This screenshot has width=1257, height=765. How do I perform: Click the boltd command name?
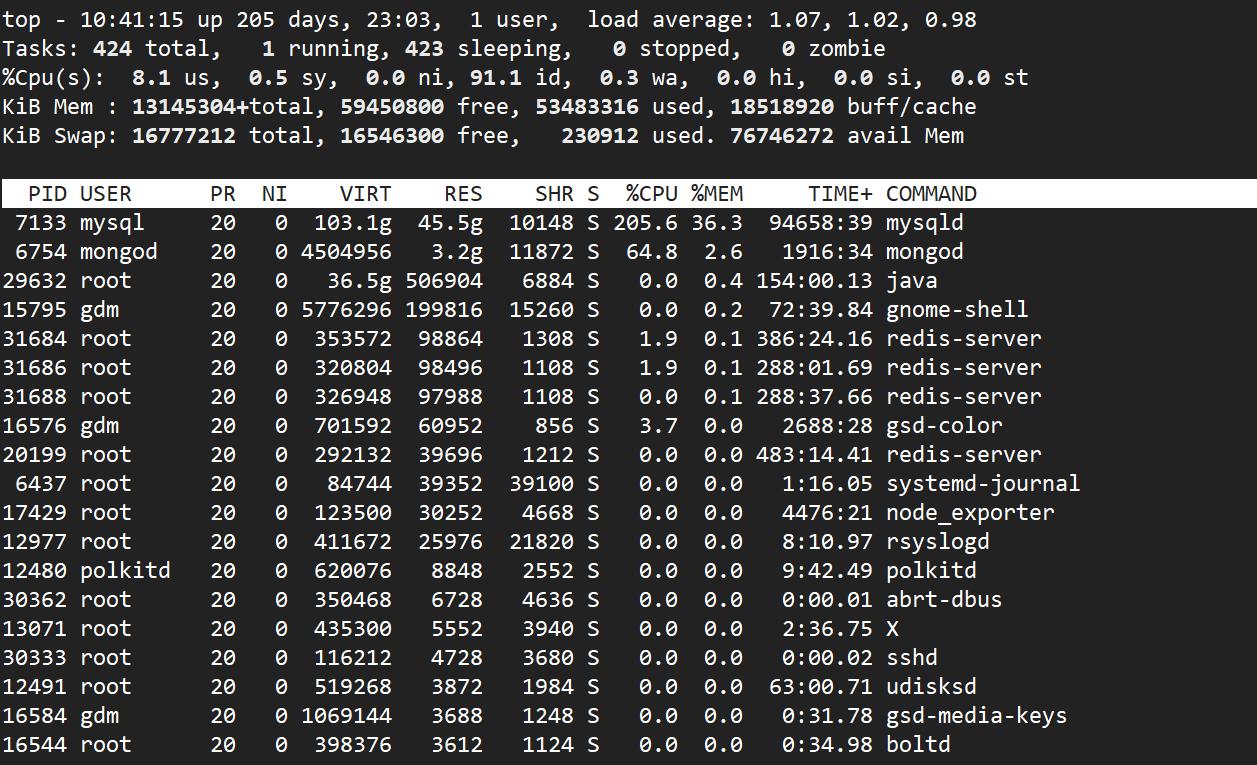(919, 745)
